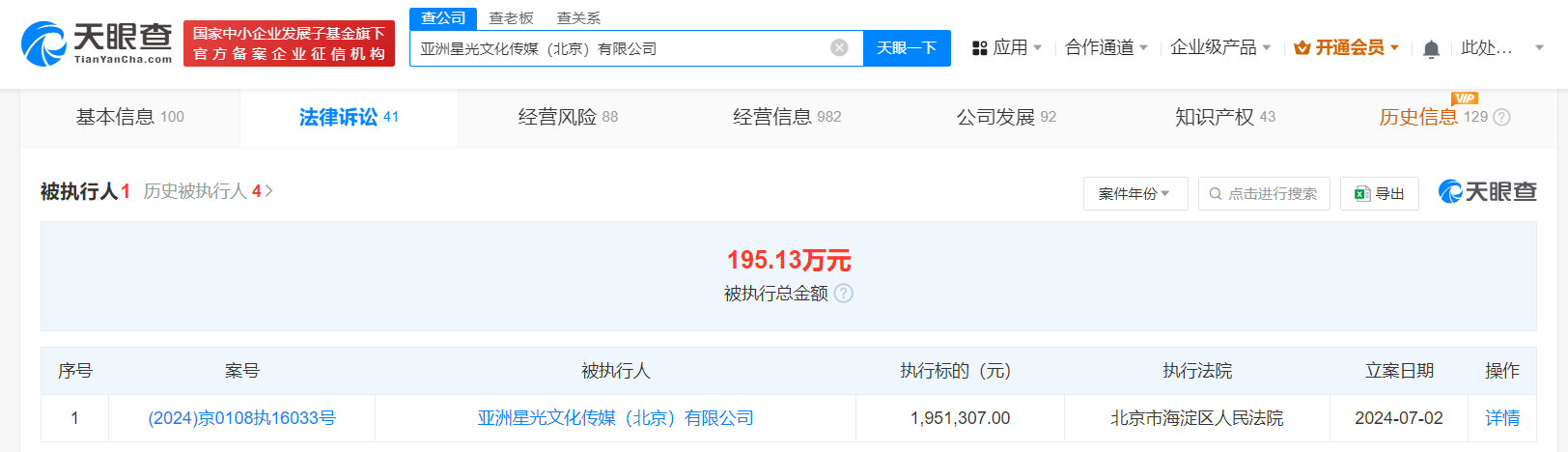This screenshot has width=1568, height=452.
Task: Click the 国家中小企业发展子基金旗下 red banner
Action: 289,43
